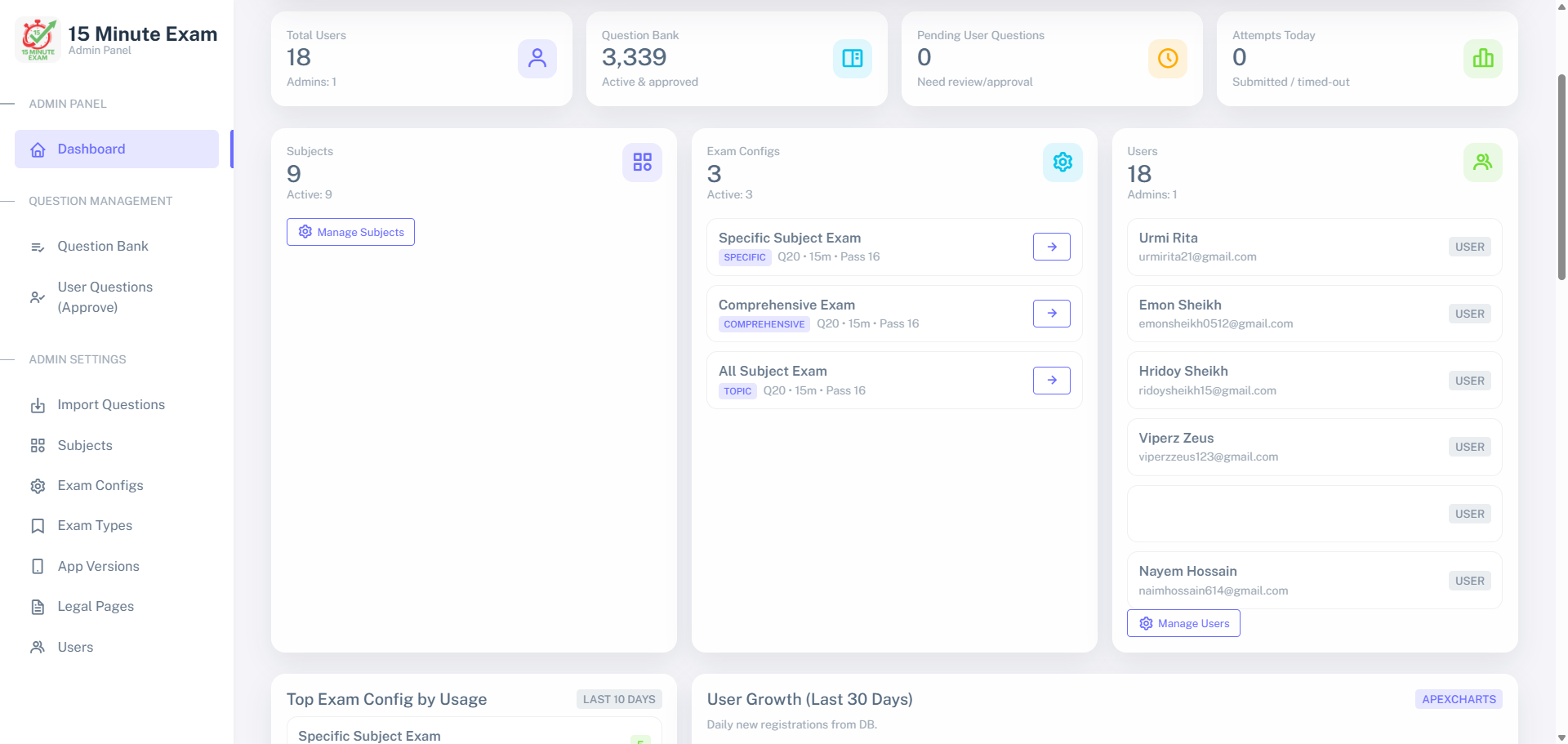Select the Hridoy Sheikh user row
The image size is (1568, 744).
click(x=1314, y=381)
